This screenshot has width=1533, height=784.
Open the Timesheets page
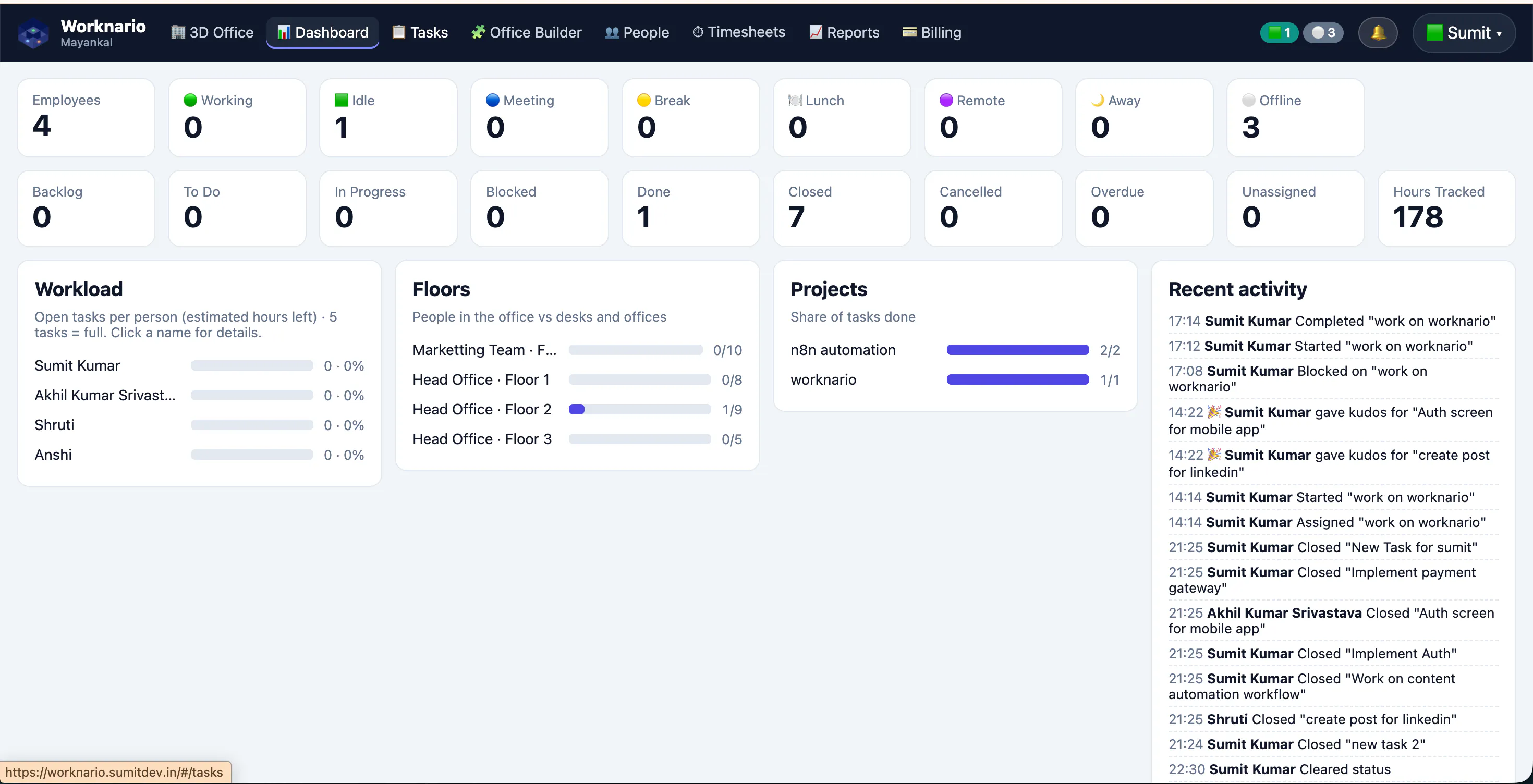pyautogui.click(x=739, y=33)
